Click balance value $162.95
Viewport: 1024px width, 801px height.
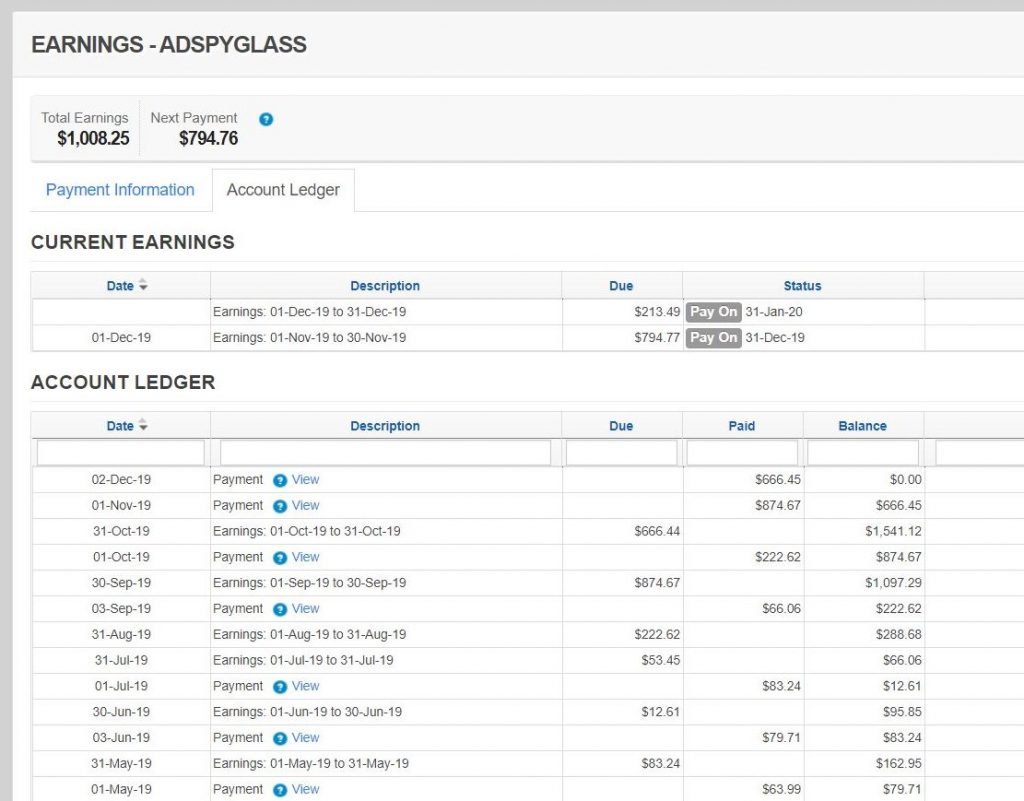coord(899,764)
